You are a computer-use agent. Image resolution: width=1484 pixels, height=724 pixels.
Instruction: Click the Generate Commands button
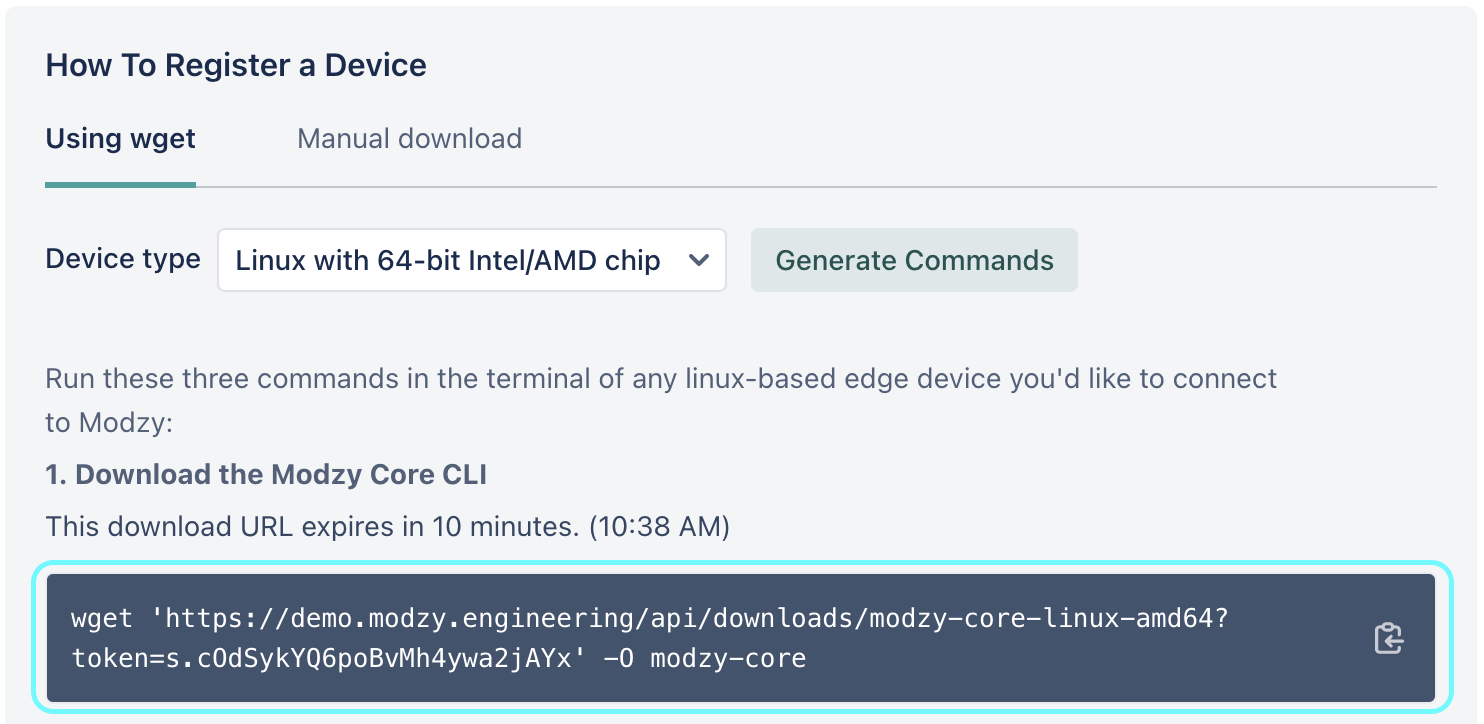coord(914,260)
